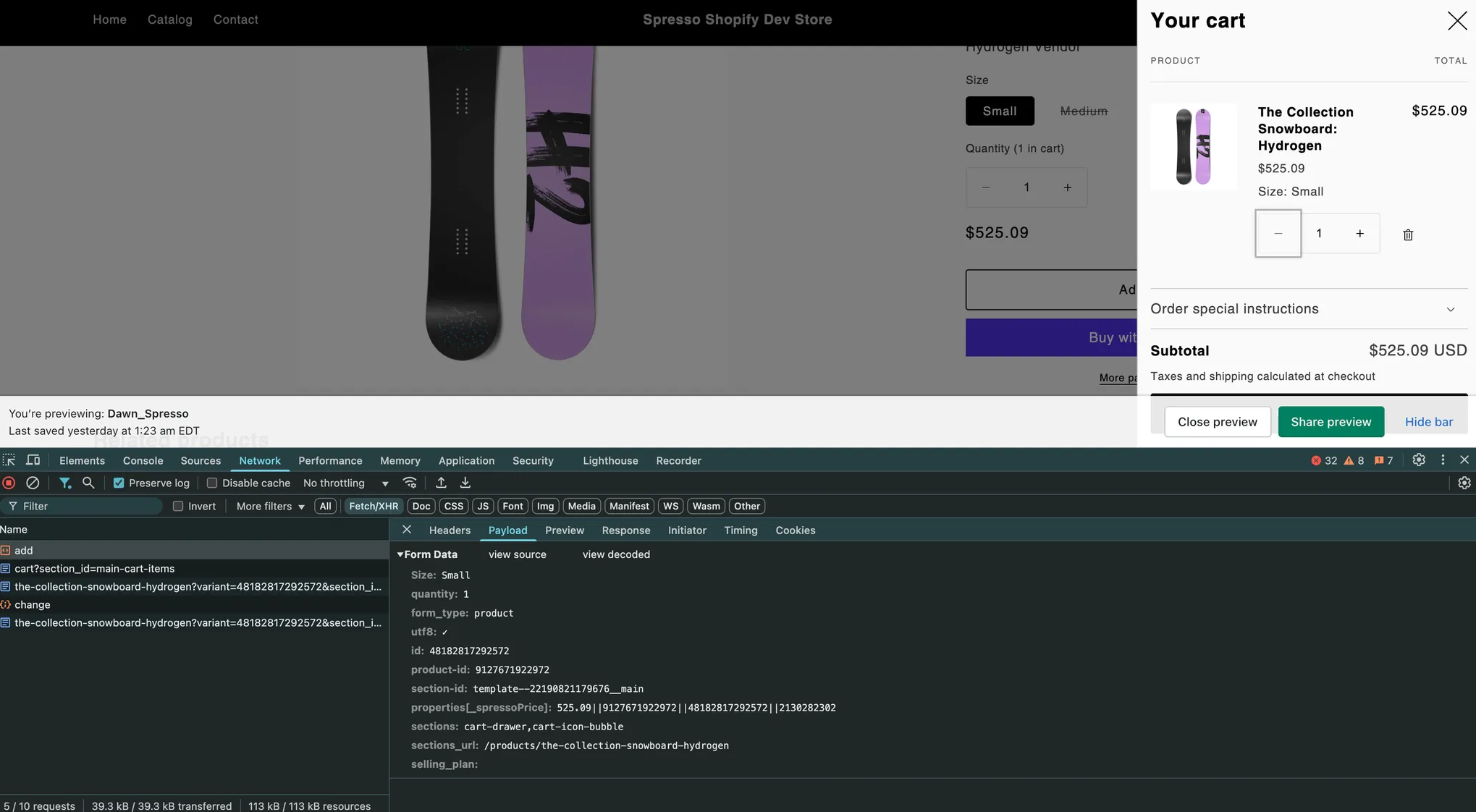1476x812 pixels.
Task: Enable Disable cache checkbox
Action: (x=212, y=483)
